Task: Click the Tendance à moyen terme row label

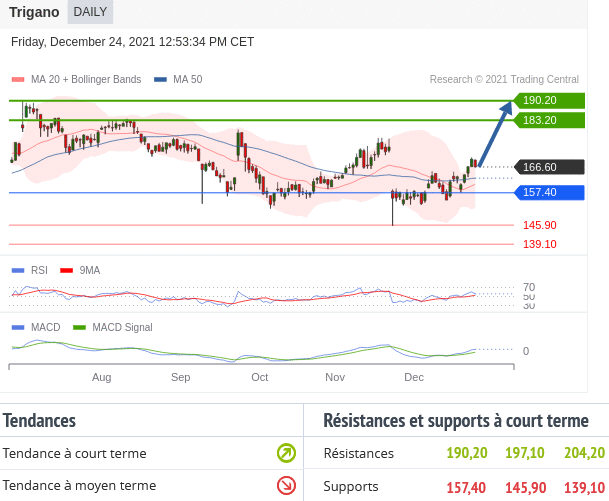Action: pos(79,485)
